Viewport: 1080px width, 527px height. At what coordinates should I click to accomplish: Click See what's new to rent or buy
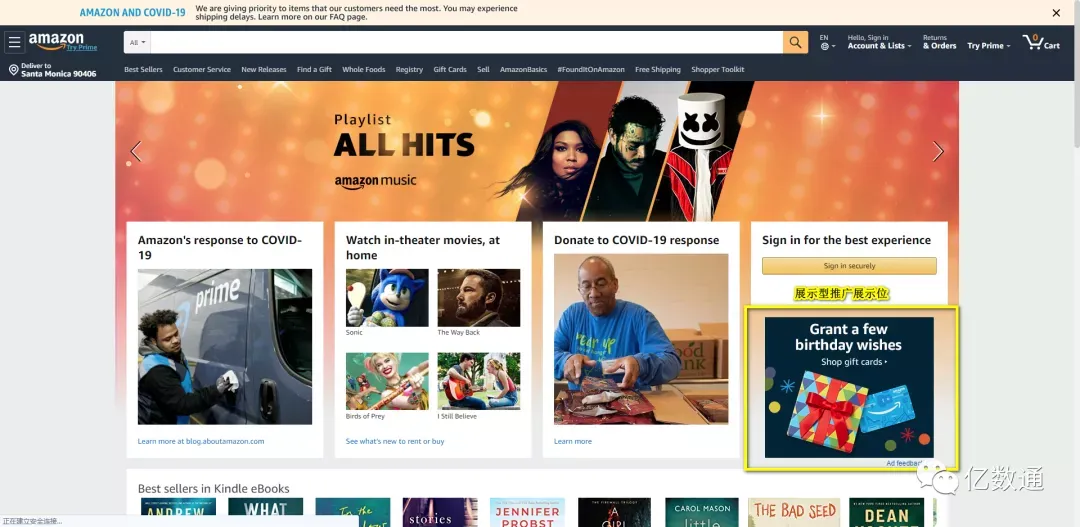coord(395,442)
